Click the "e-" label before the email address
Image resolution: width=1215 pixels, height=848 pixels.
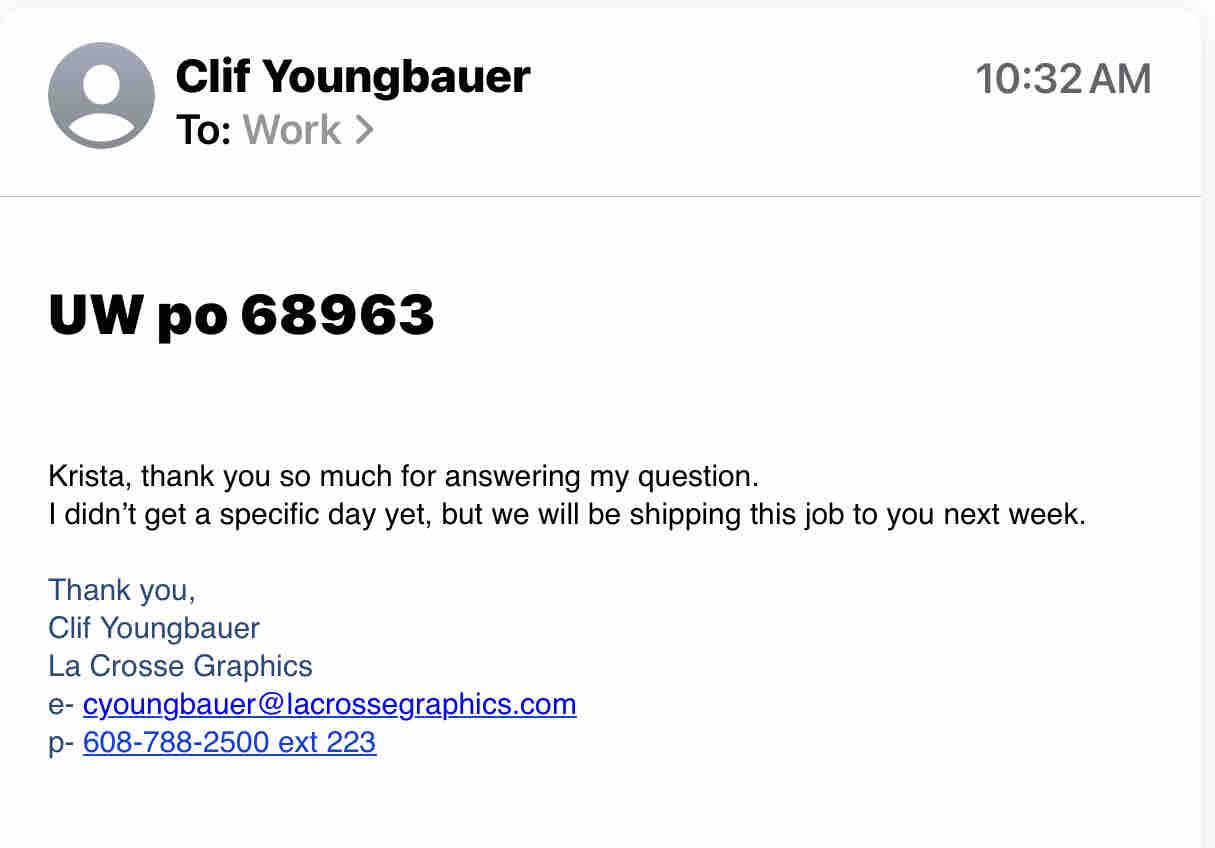pos(61,704)
